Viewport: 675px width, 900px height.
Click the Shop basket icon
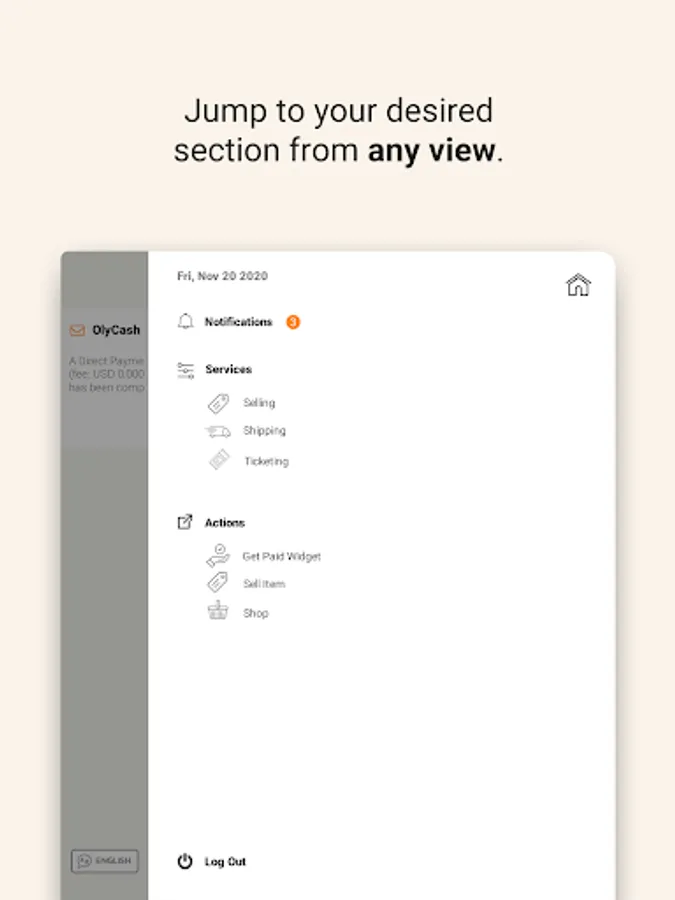pyautogui.click(x=218, y=611)
